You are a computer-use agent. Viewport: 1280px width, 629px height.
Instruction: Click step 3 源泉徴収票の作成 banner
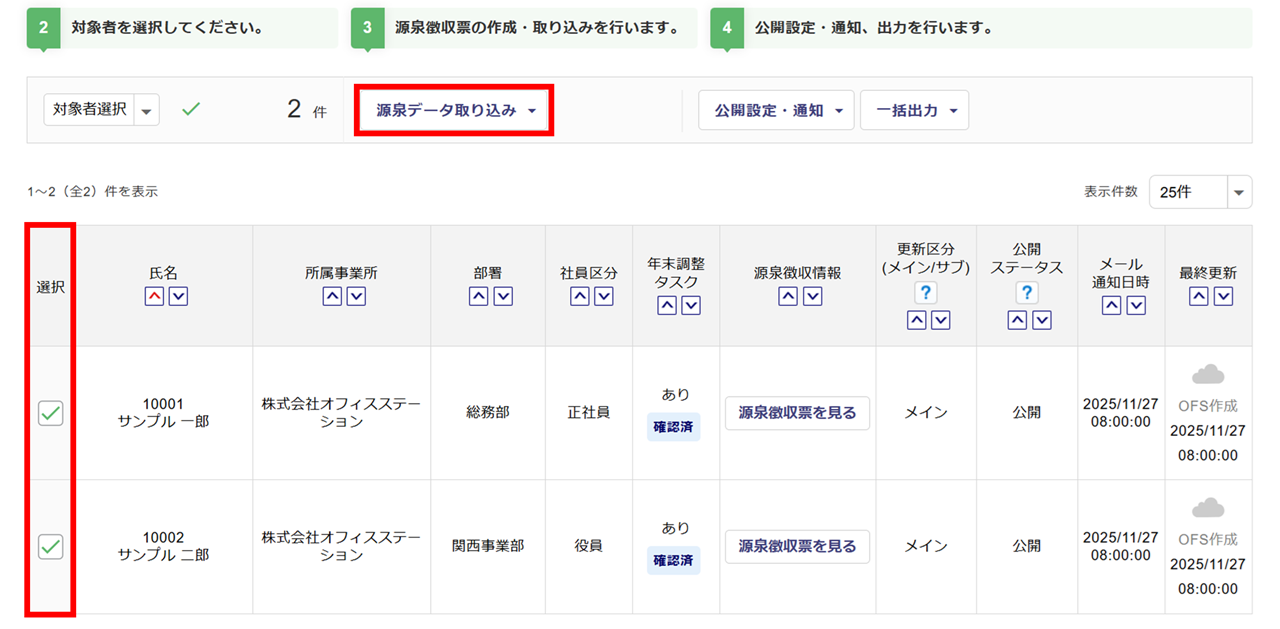coord(524,28)
